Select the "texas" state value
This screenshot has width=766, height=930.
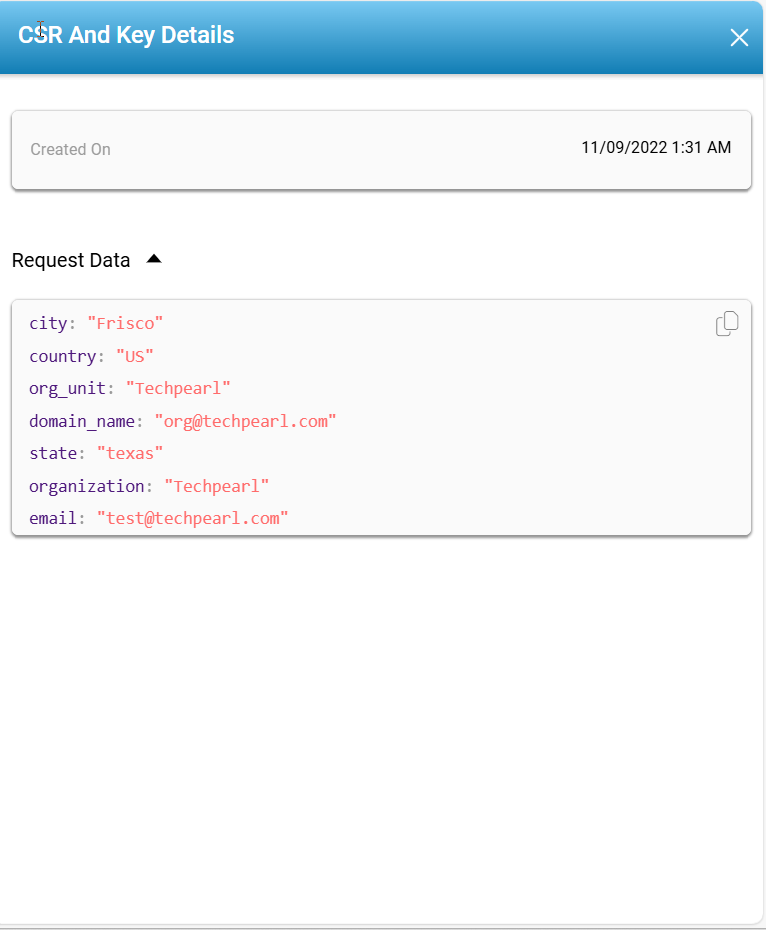coord(130,453)
